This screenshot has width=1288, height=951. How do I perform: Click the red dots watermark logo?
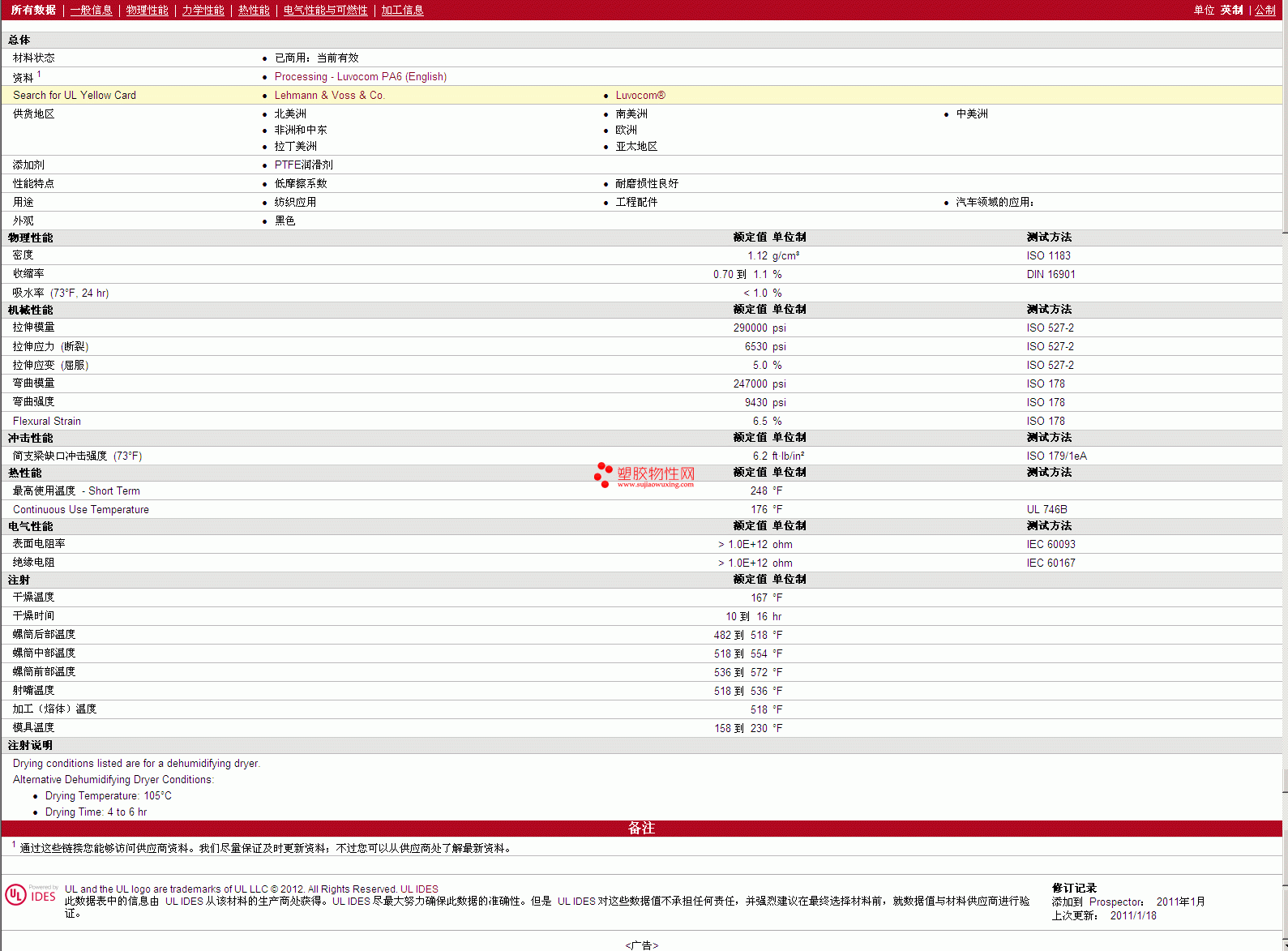[602, 474]
